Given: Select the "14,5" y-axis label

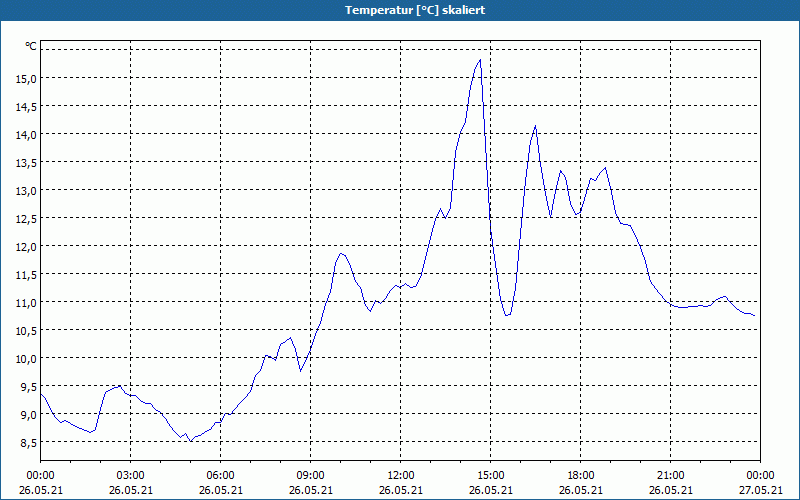Looking at the screenshot, I should 28,107.
